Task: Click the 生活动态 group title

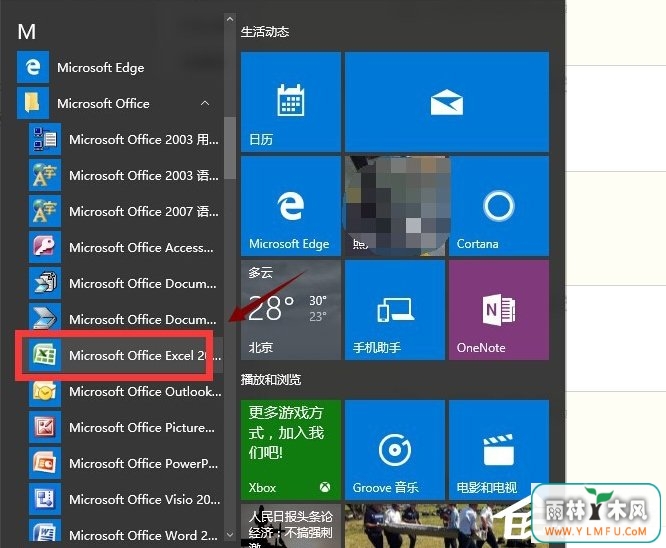Action: pos(265,32)
